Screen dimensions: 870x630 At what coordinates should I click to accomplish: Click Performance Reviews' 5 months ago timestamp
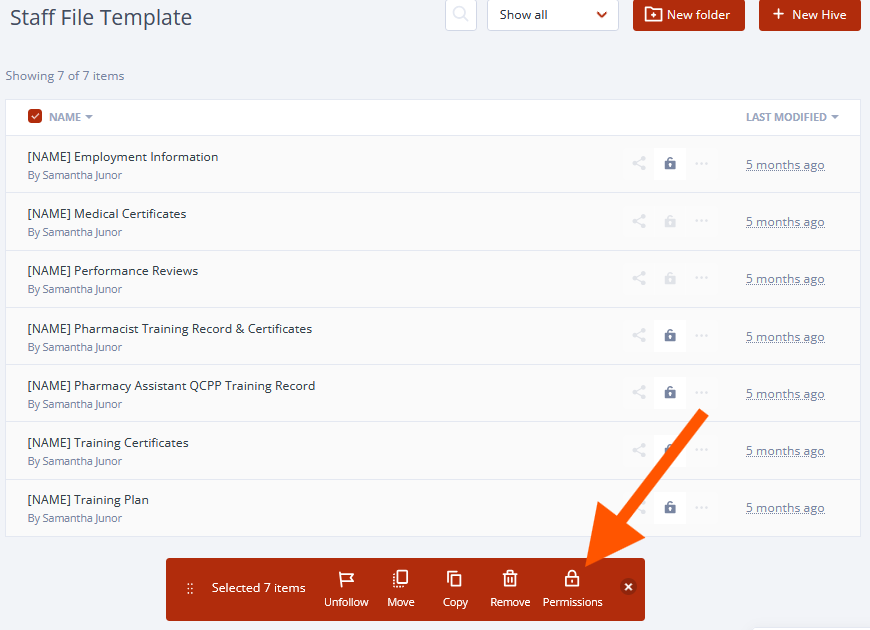[x=785, y=279]
